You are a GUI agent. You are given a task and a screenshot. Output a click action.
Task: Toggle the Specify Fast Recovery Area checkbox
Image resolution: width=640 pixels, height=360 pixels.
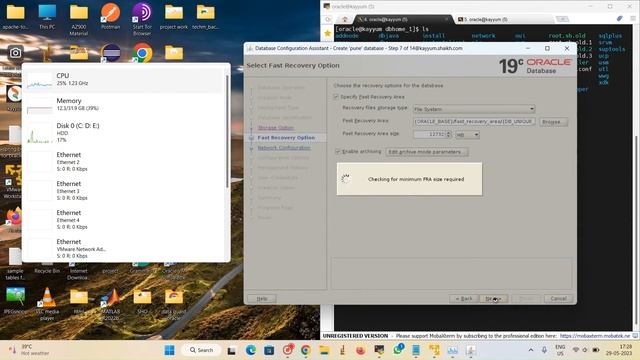point(336,97)
